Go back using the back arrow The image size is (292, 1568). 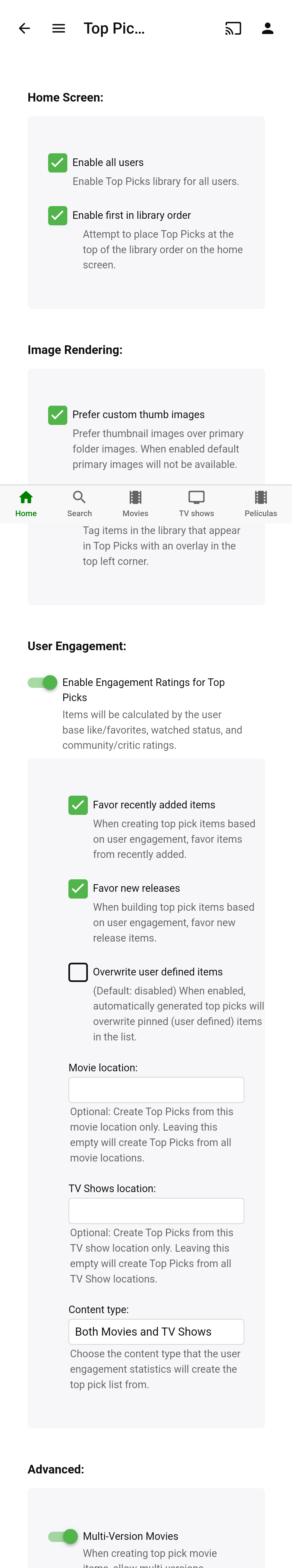click(24, 29)
